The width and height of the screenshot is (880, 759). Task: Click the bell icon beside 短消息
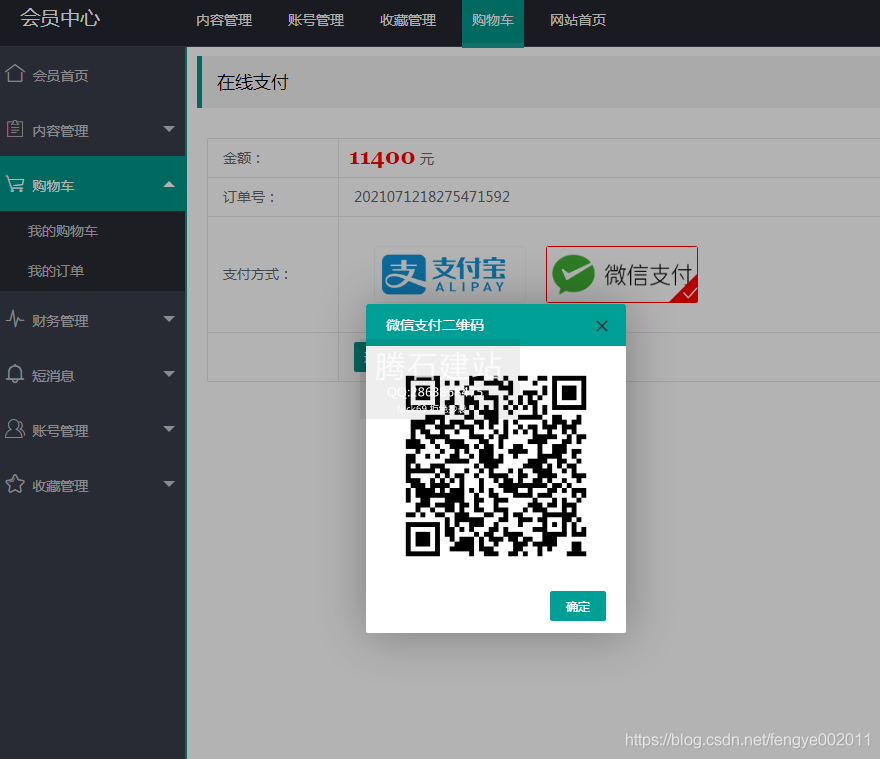15,374
